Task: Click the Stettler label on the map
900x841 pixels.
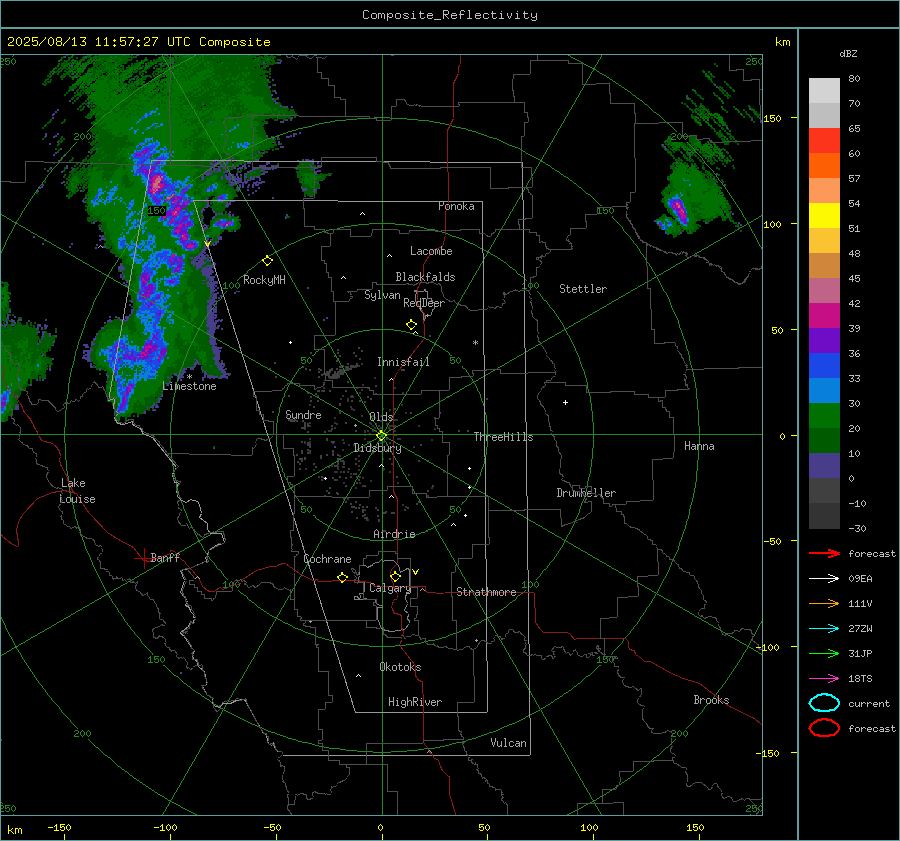Action: click(x=583, y=289)
